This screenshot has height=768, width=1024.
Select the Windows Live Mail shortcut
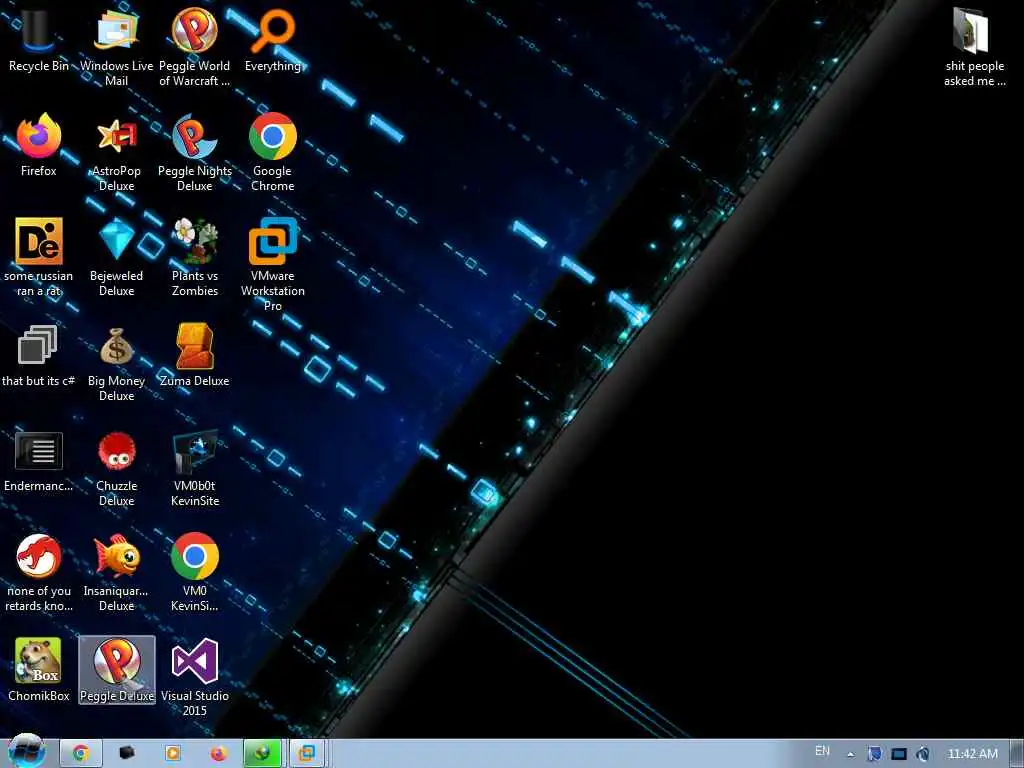[x=116, y=48]
